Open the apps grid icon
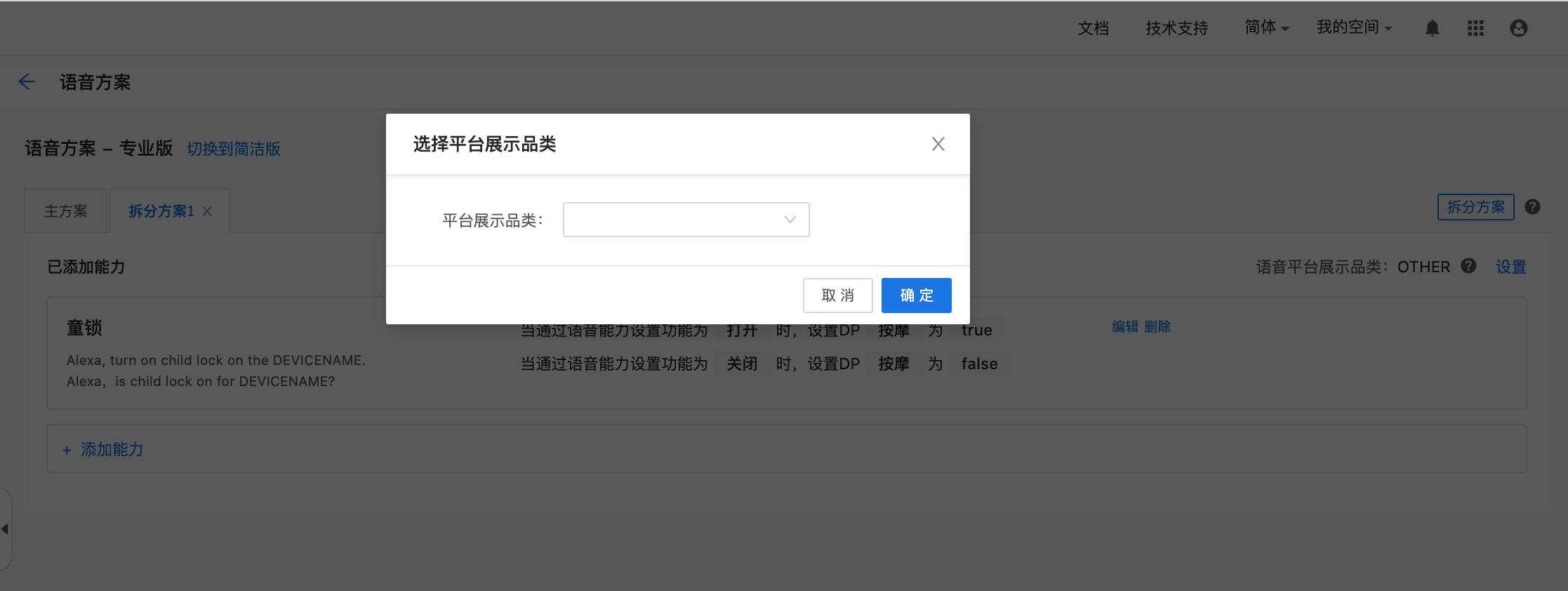 point(1475,28)
